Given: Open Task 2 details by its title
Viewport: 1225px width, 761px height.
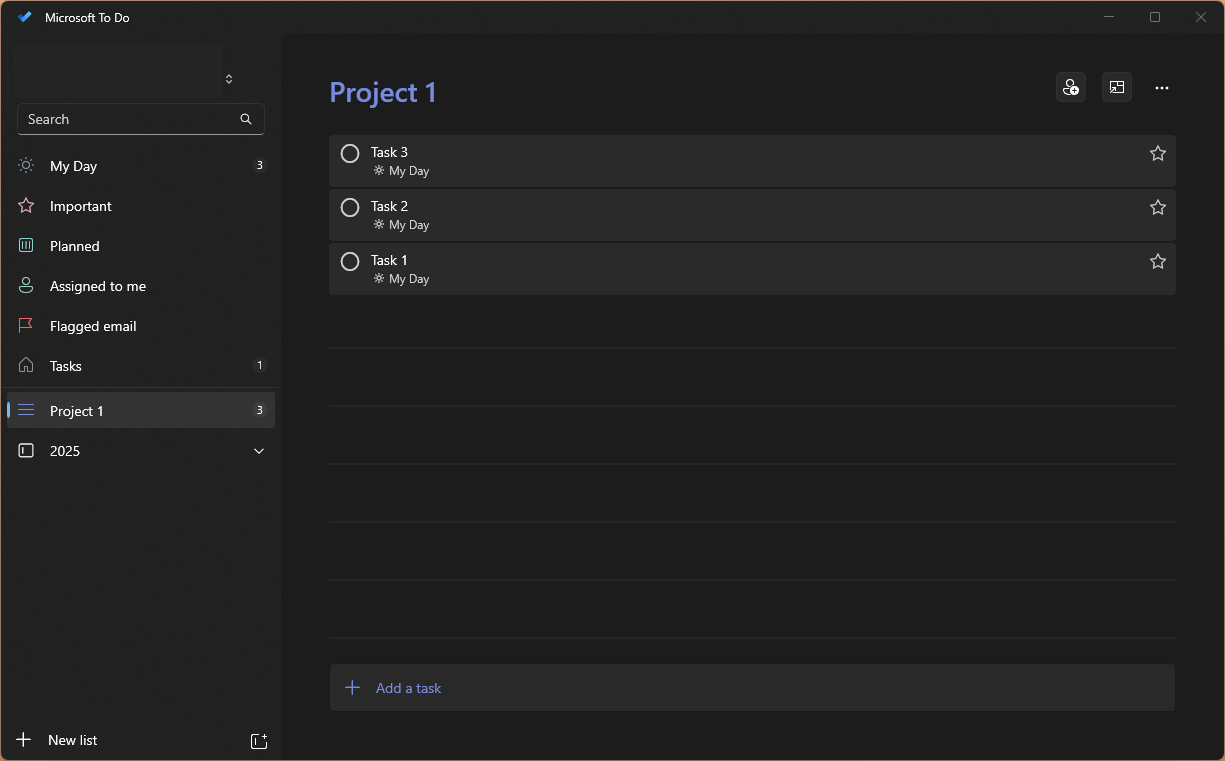Looking at the screenshot, I should coord(389,206).
